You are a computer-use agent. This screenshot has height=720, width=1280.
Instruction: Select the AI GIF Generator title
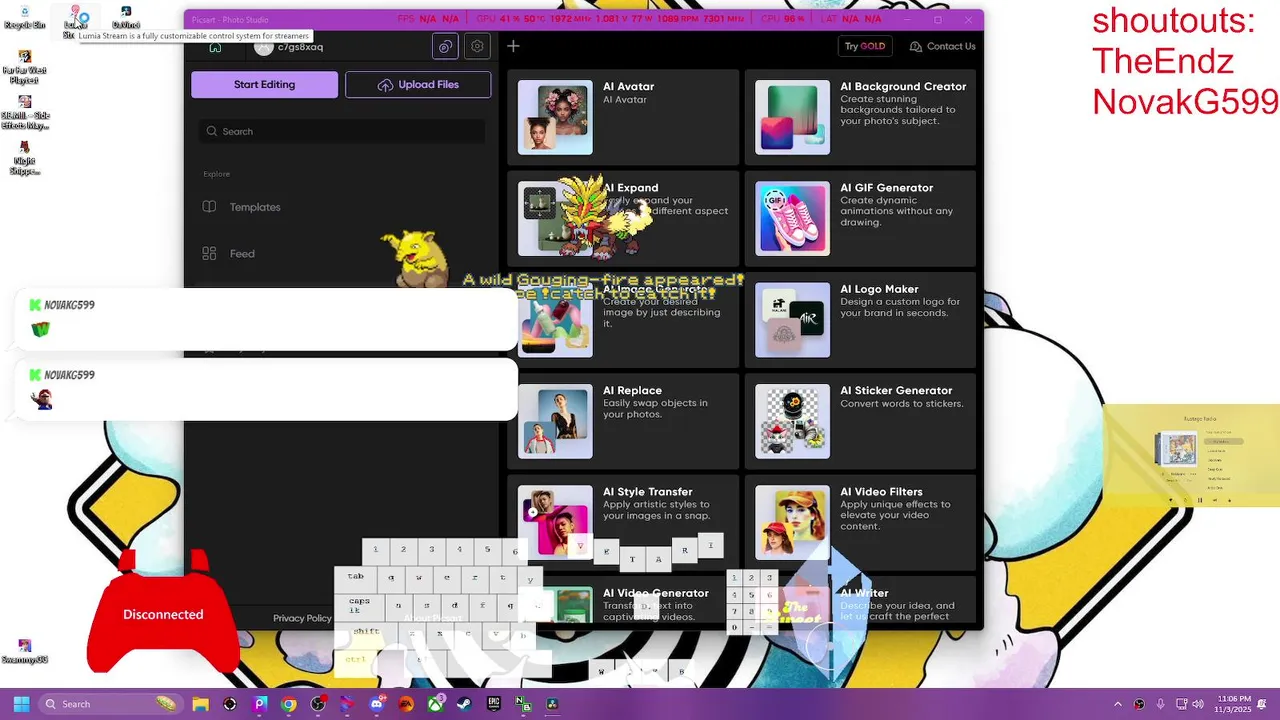point(886,188)
